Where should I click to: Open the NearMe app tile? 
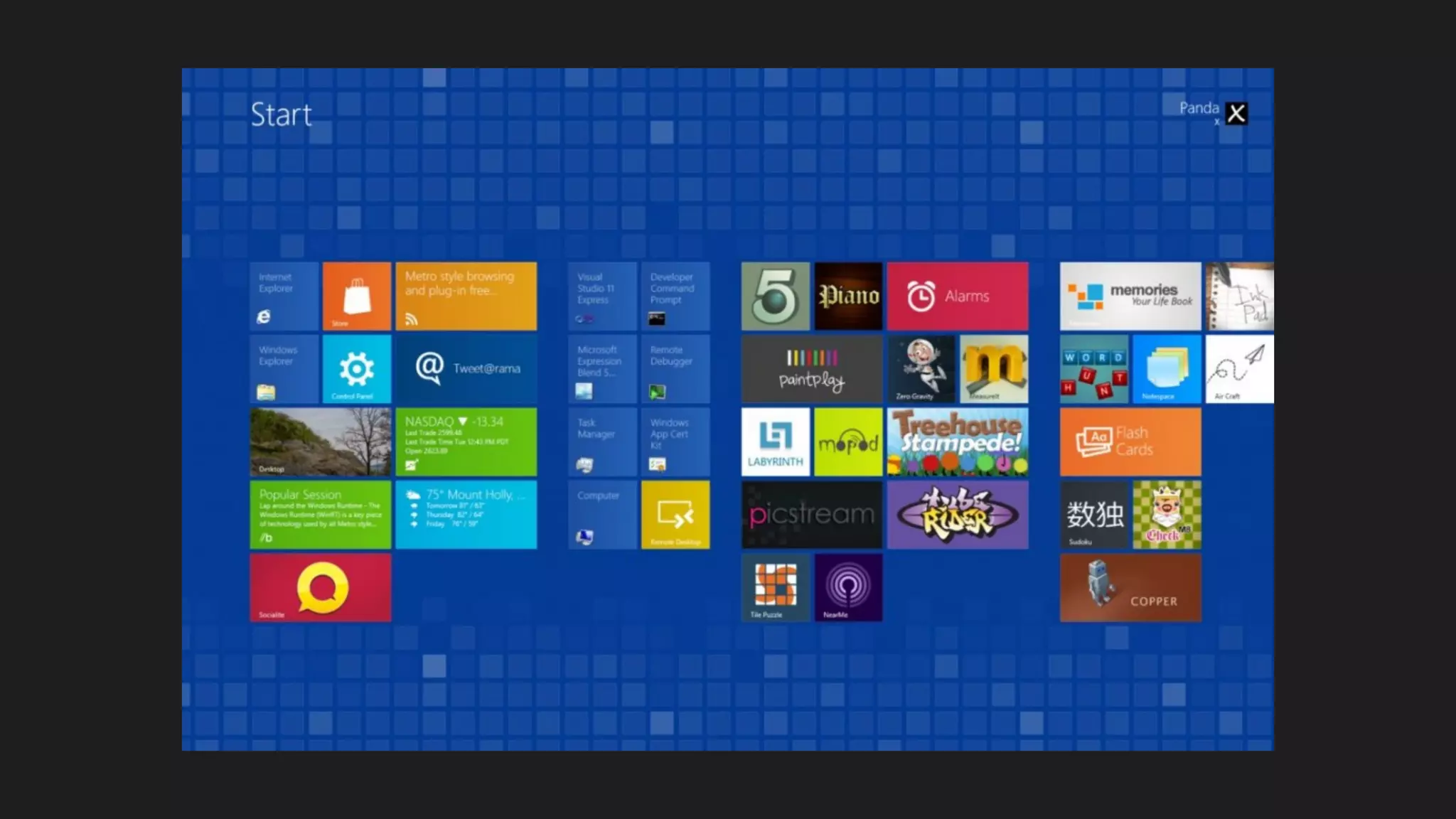[848, 587]
